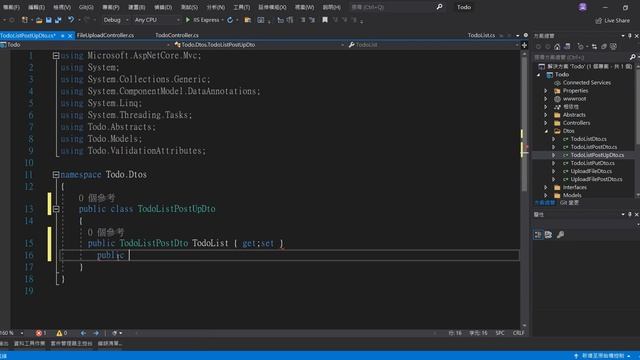The height and width of the screenshot is (360, 640).
Task: Expand the Controllers folder node
Action: click(546, 123)
